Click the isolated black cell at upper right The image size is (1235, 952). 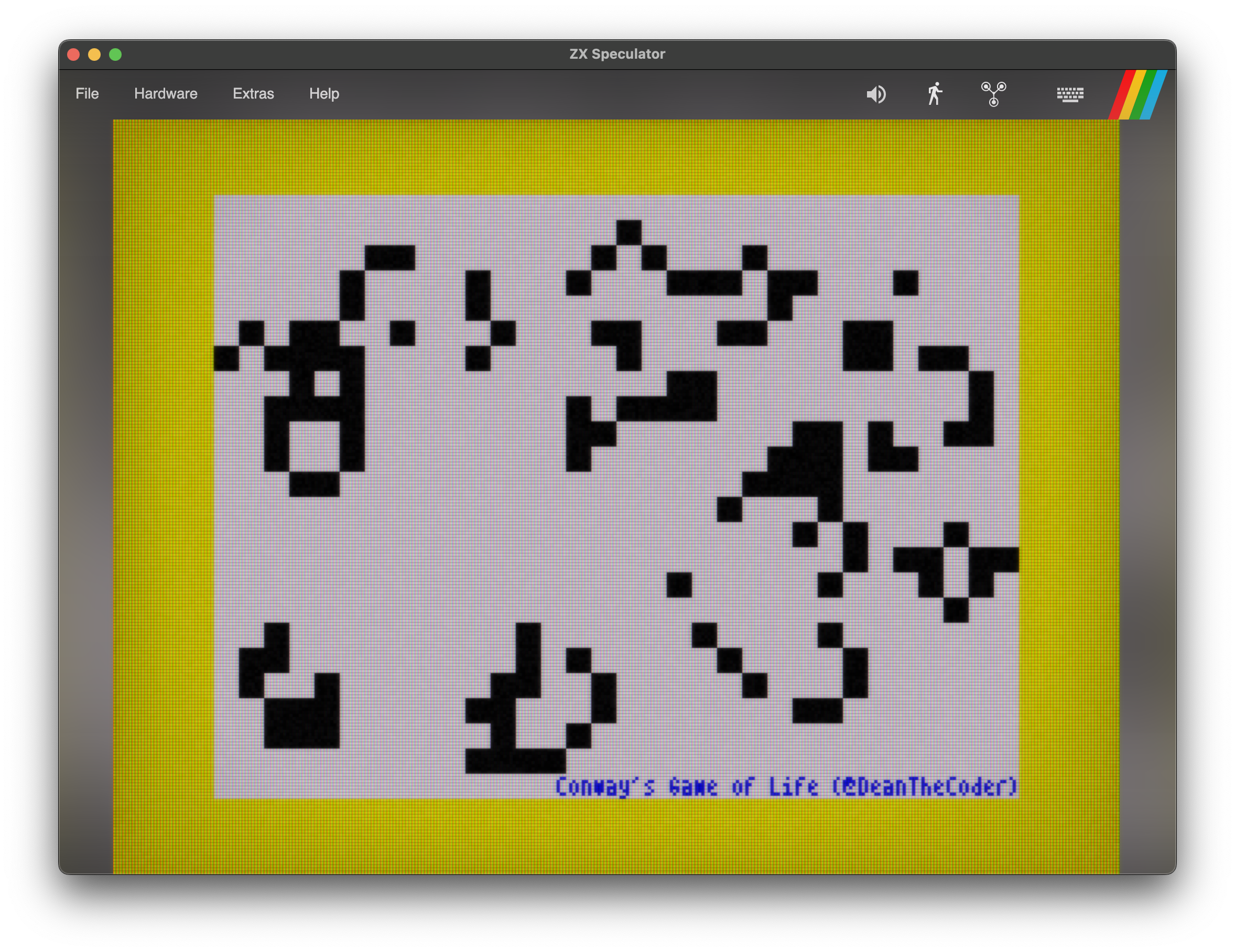pos(905,283)
